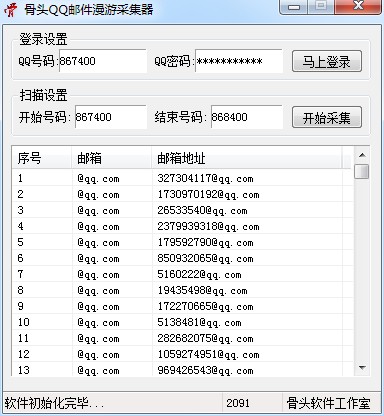Focus the 开始号码 input field
384x416 pixels.
point(111,117)
